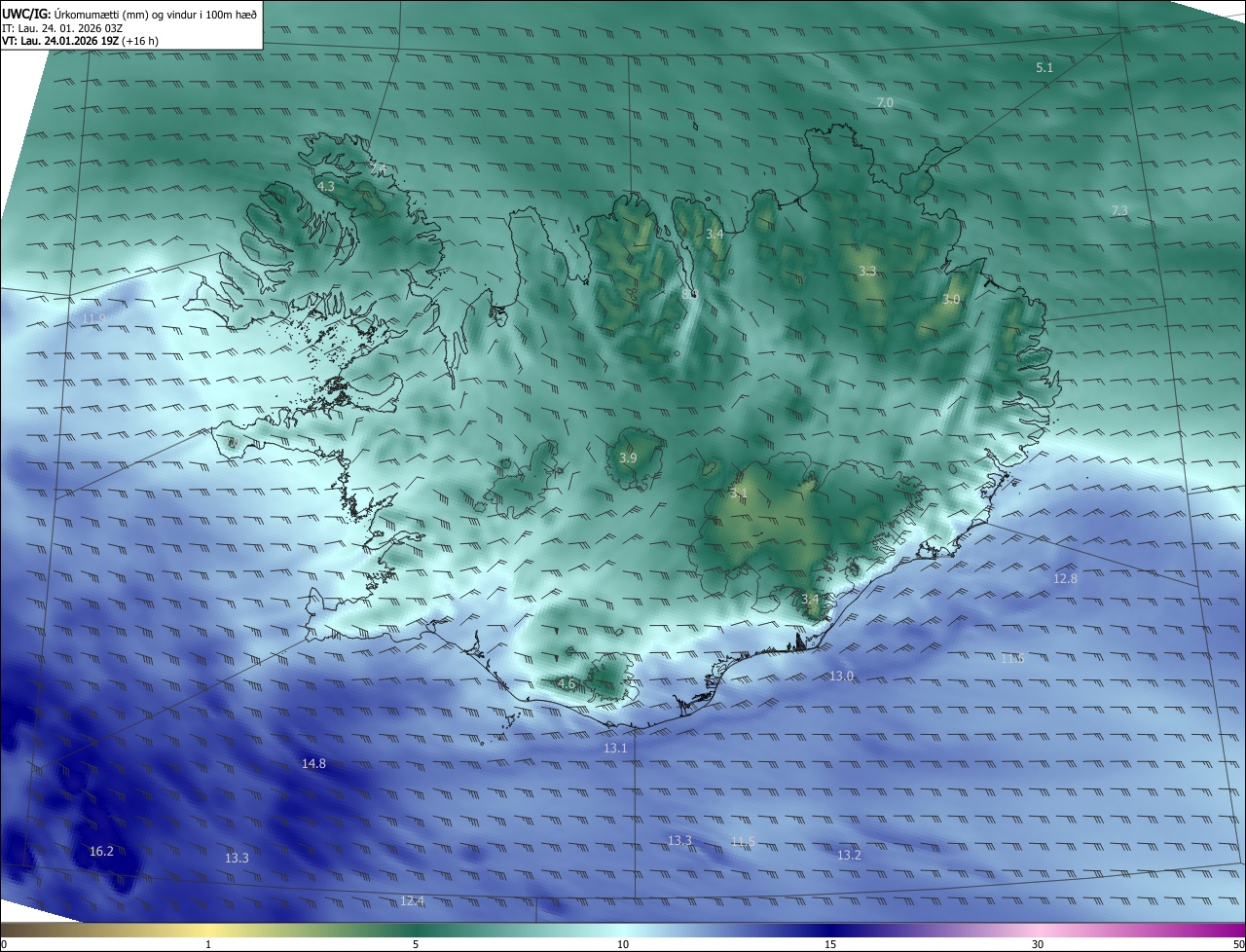Click the 3.9 value label on the glacier
This screenshot has width=1246, height=952.
pos(628,458)
